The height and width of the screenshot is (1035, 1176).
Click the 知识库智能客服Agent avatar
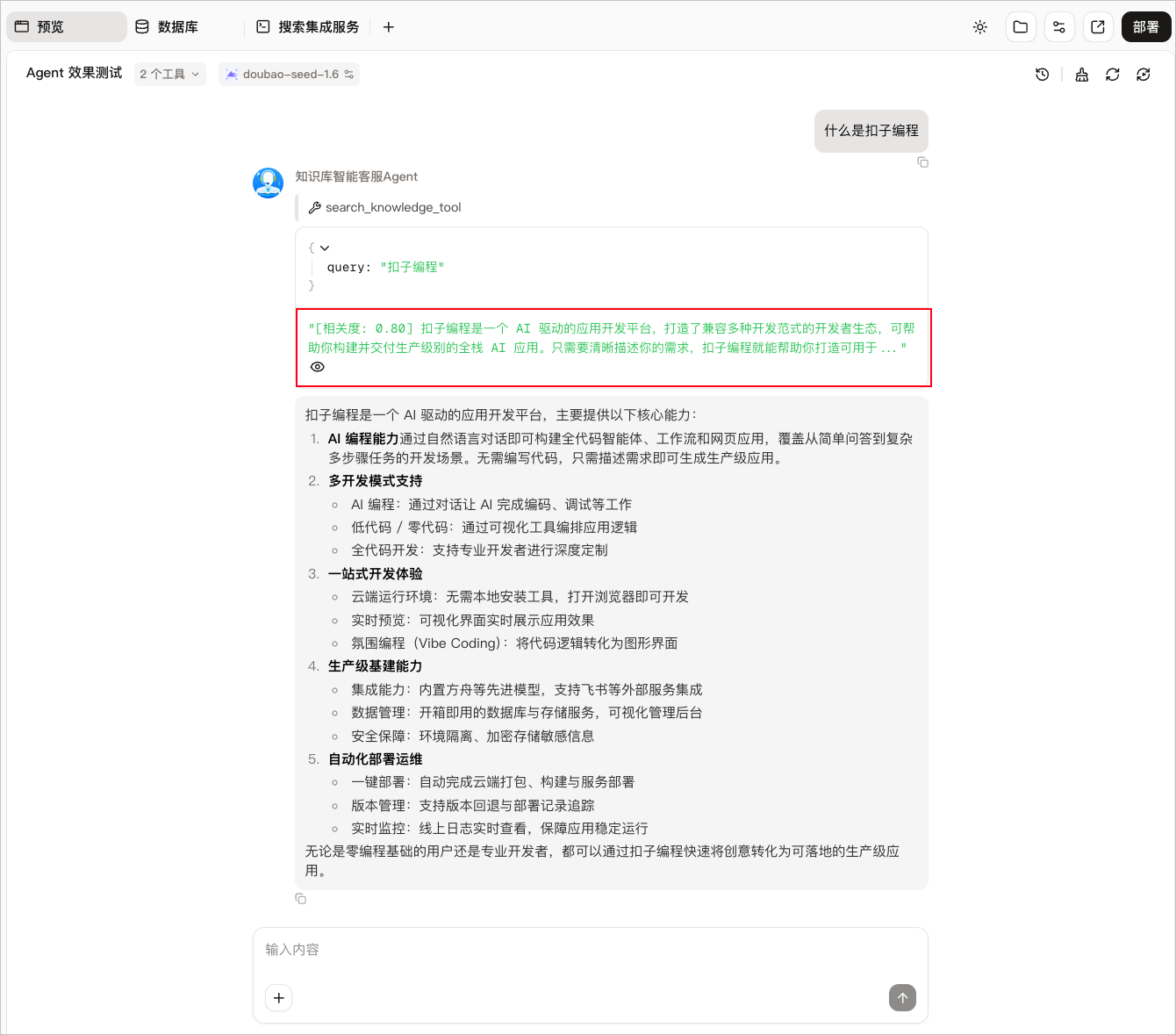tap(269, 183)
